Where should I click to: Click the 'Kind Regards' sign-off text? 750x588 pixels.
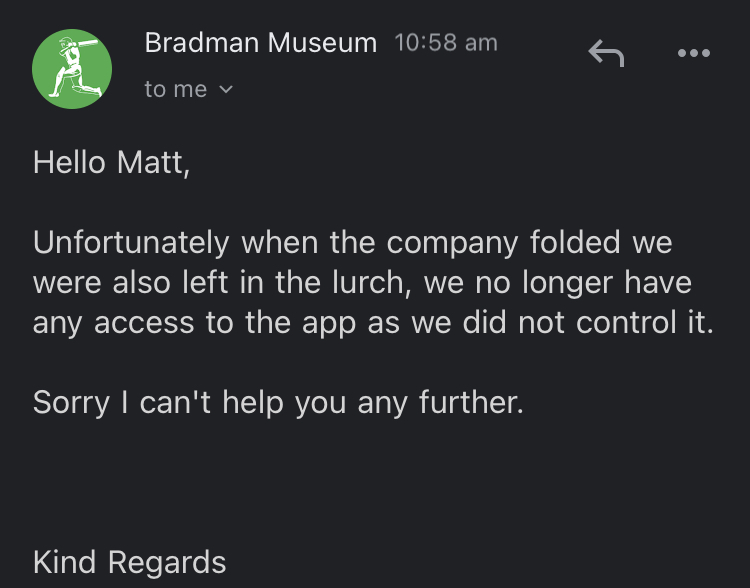(x=129, y=563)
